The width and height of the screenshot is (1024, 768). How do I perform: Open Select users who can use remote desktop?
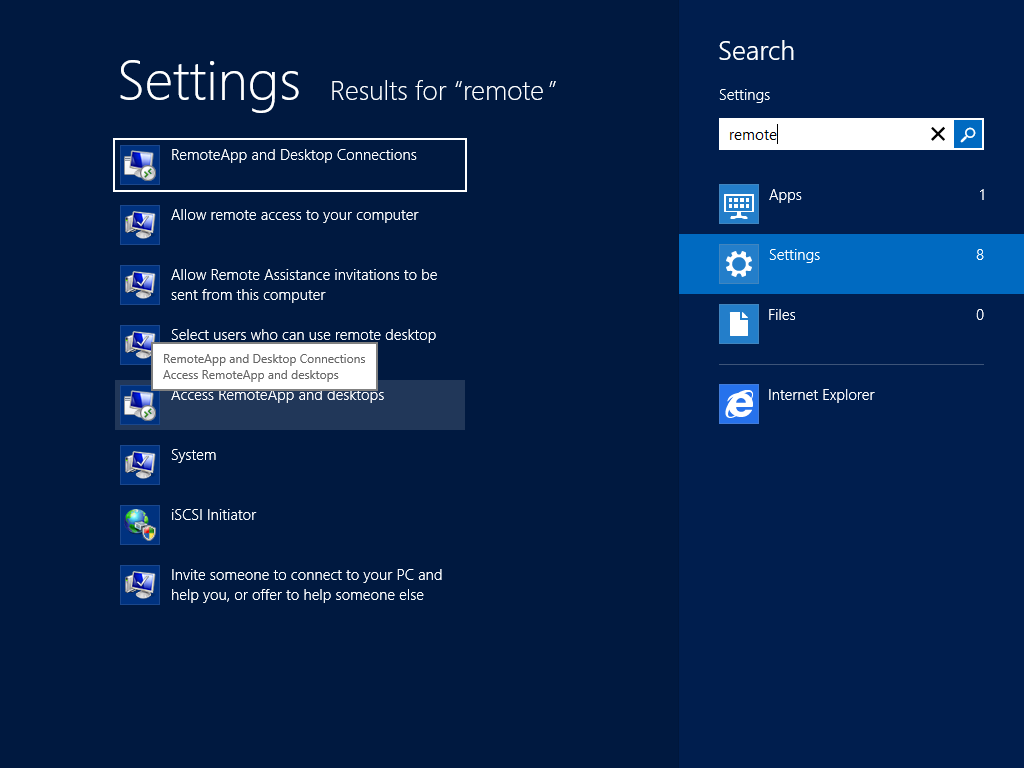[x=303, y=335]
